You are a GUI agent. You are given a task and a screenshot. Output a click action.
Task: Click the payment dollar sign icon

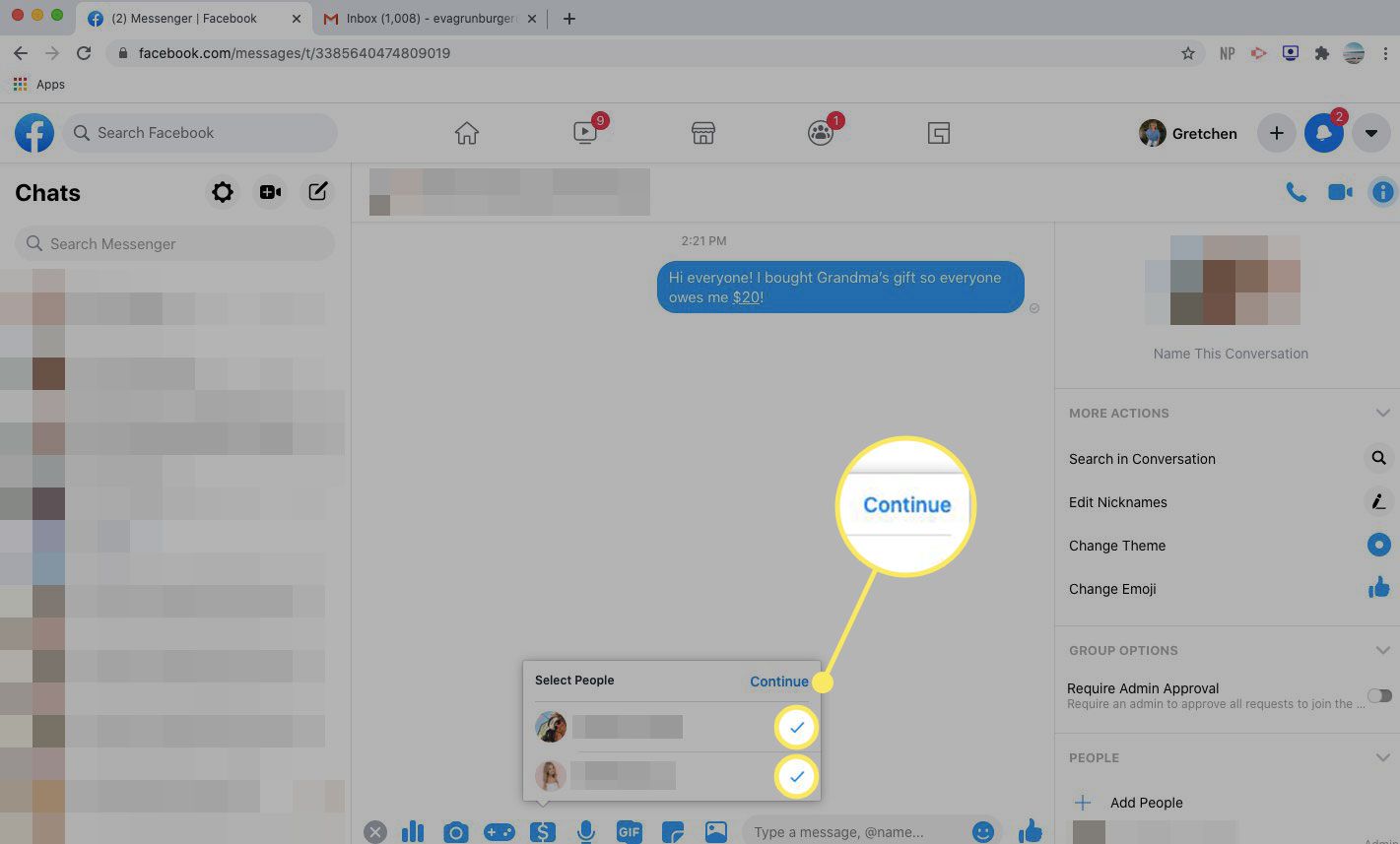click(x=542, y=832)
